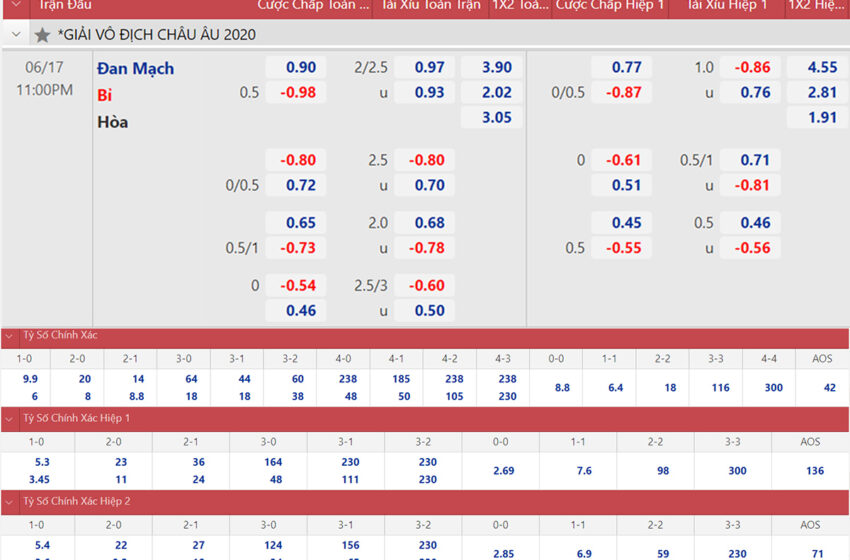Open the Bỉ team link
Viewport: 850px width, 560px height.
click(x=104, y=95)
